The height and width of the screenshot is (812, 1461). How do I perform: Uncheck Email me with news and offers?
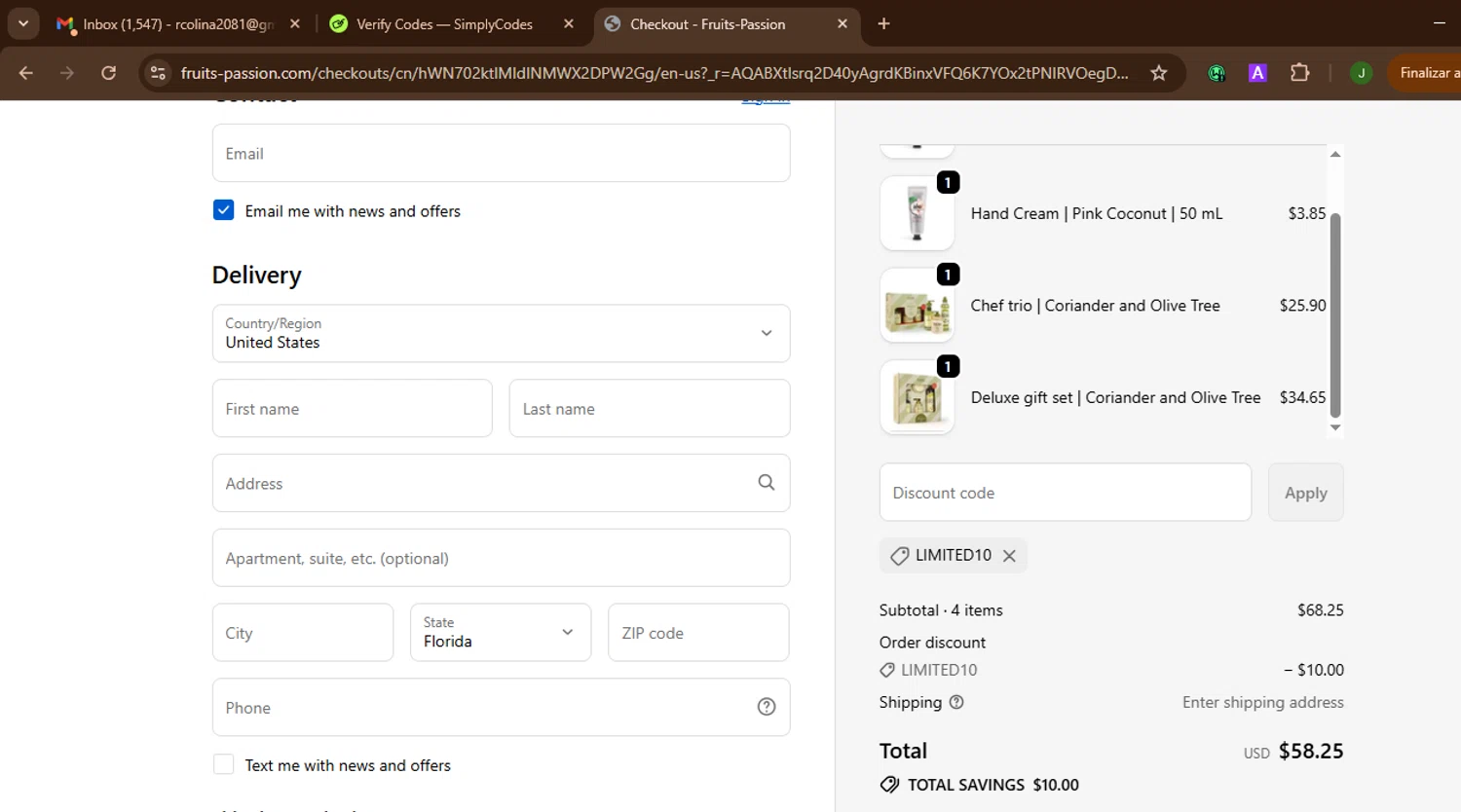[224, 210]
